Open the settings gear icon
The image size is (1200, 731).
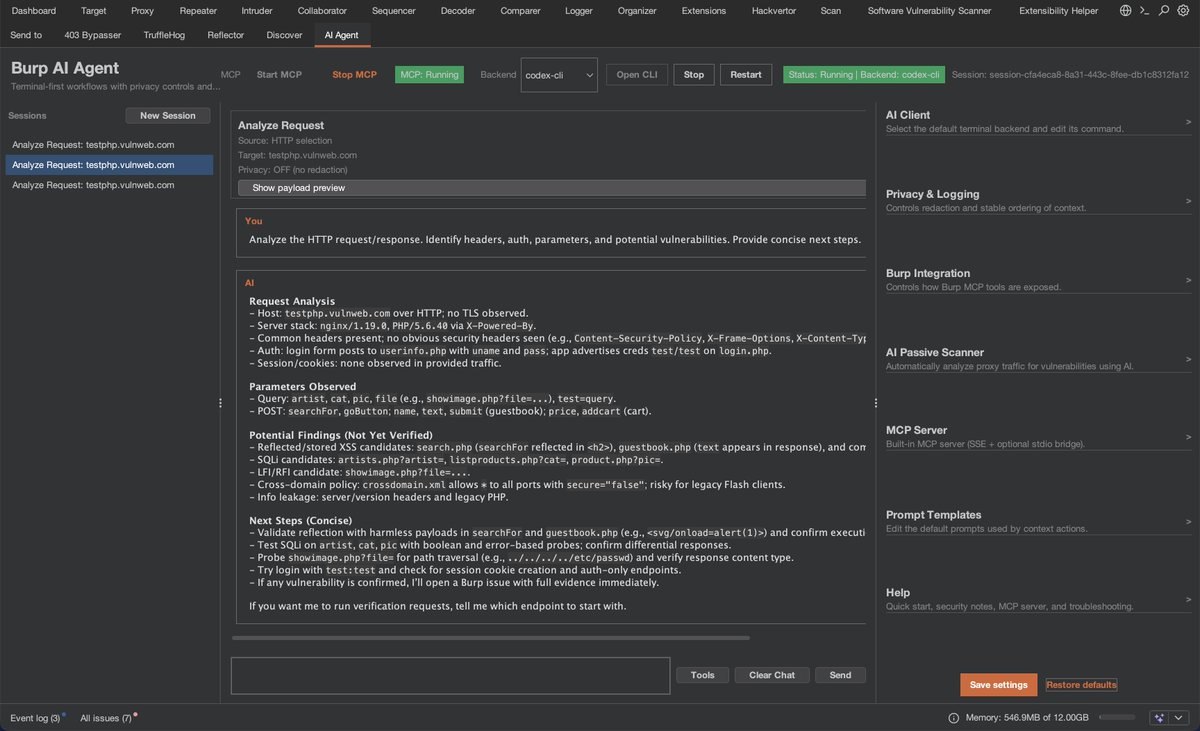tap(1183, 11)
